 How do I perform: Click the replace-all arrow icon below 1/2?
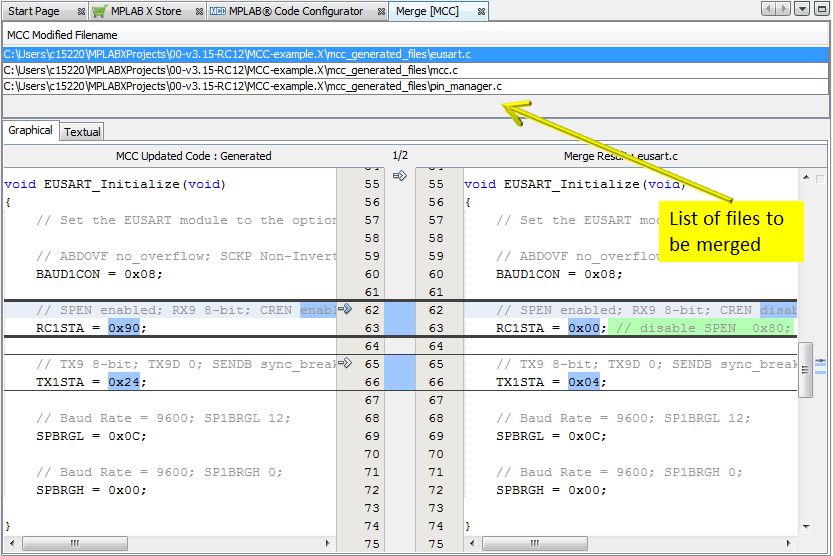(x=400, y=175)
